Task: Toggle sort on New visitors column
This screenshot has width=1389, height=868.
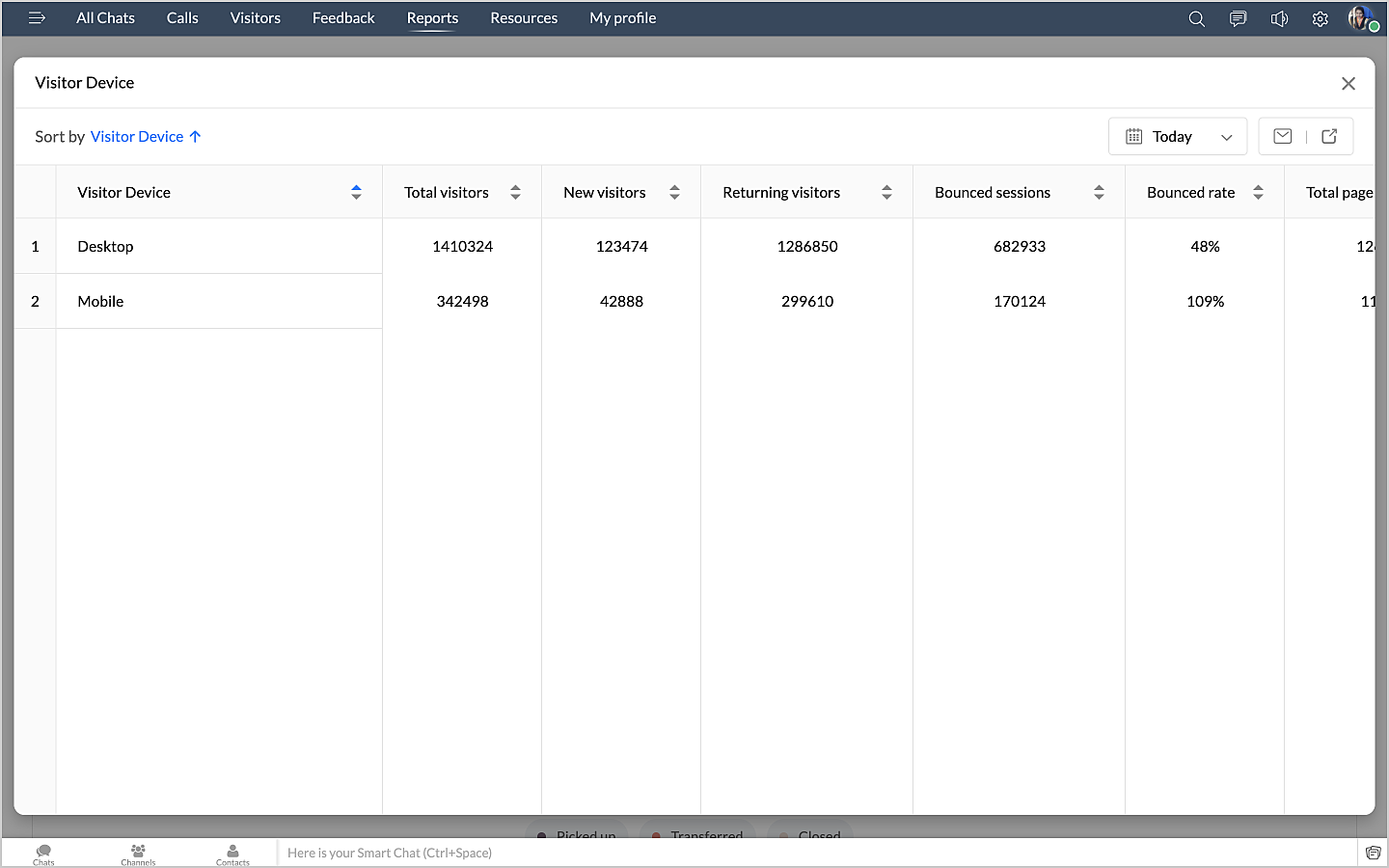Action: (674, 193)
